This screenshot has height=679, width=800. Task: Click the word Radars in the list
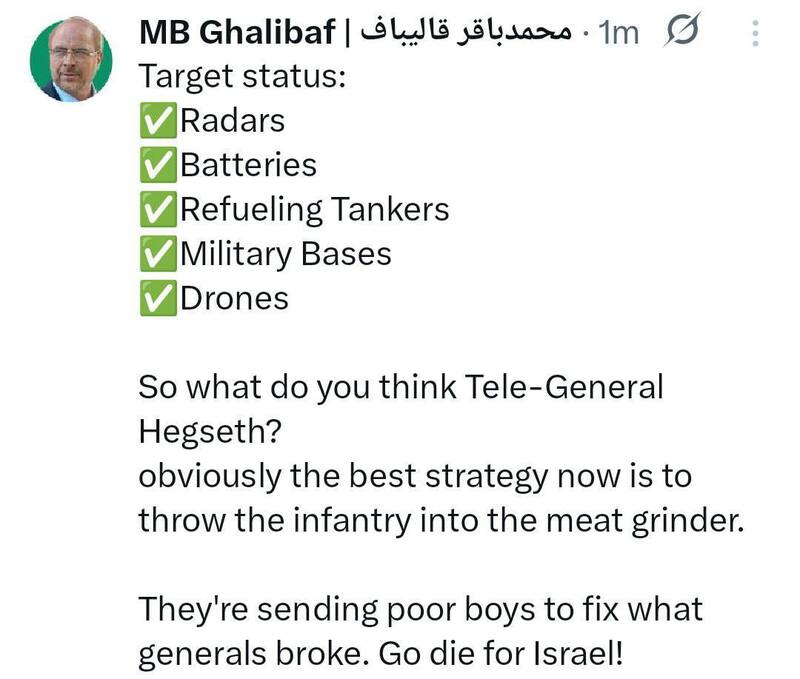pos(232,121)
